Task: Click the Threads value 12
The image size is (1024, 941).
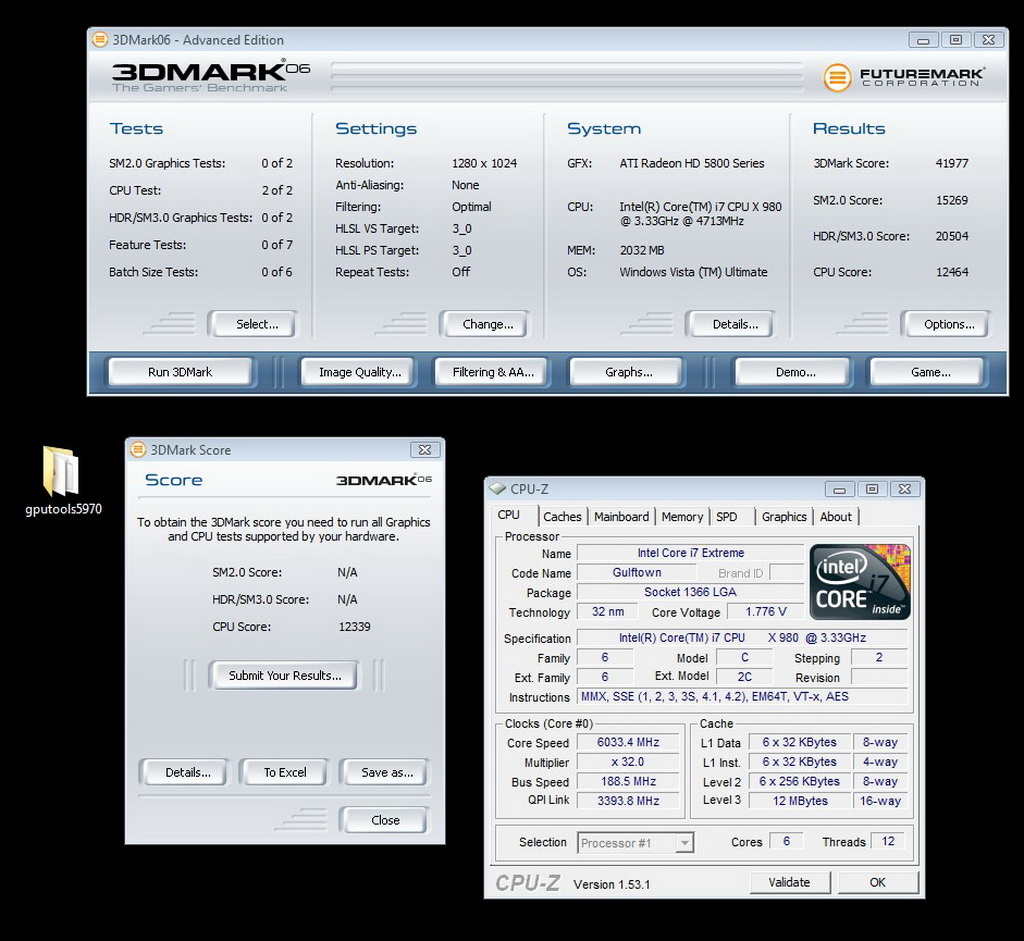Action: pyautogui.click(x=888, y=841)
